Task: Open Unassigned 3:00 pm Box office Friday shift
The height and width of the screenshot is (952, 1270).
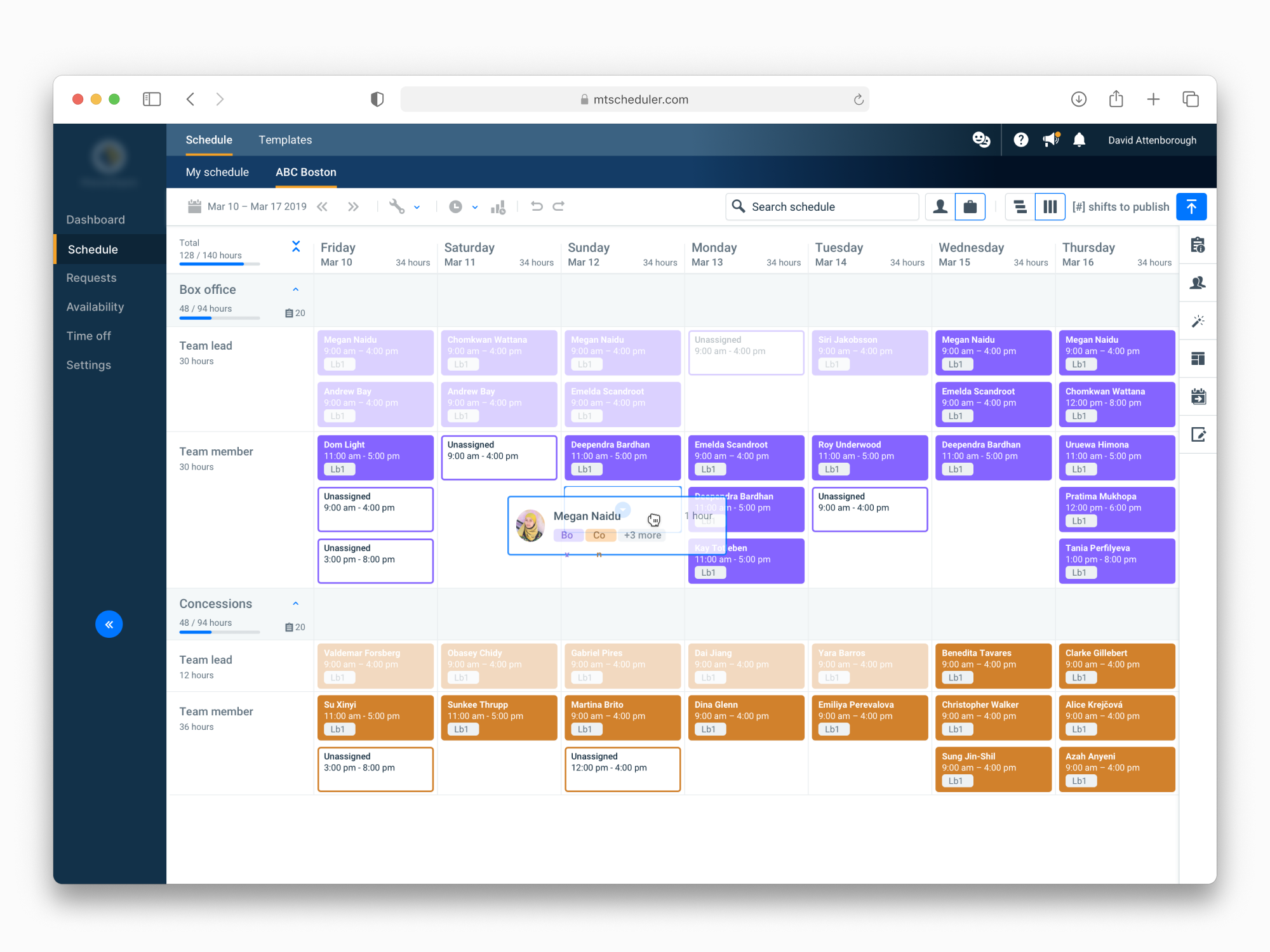Action: pos(375,561)
